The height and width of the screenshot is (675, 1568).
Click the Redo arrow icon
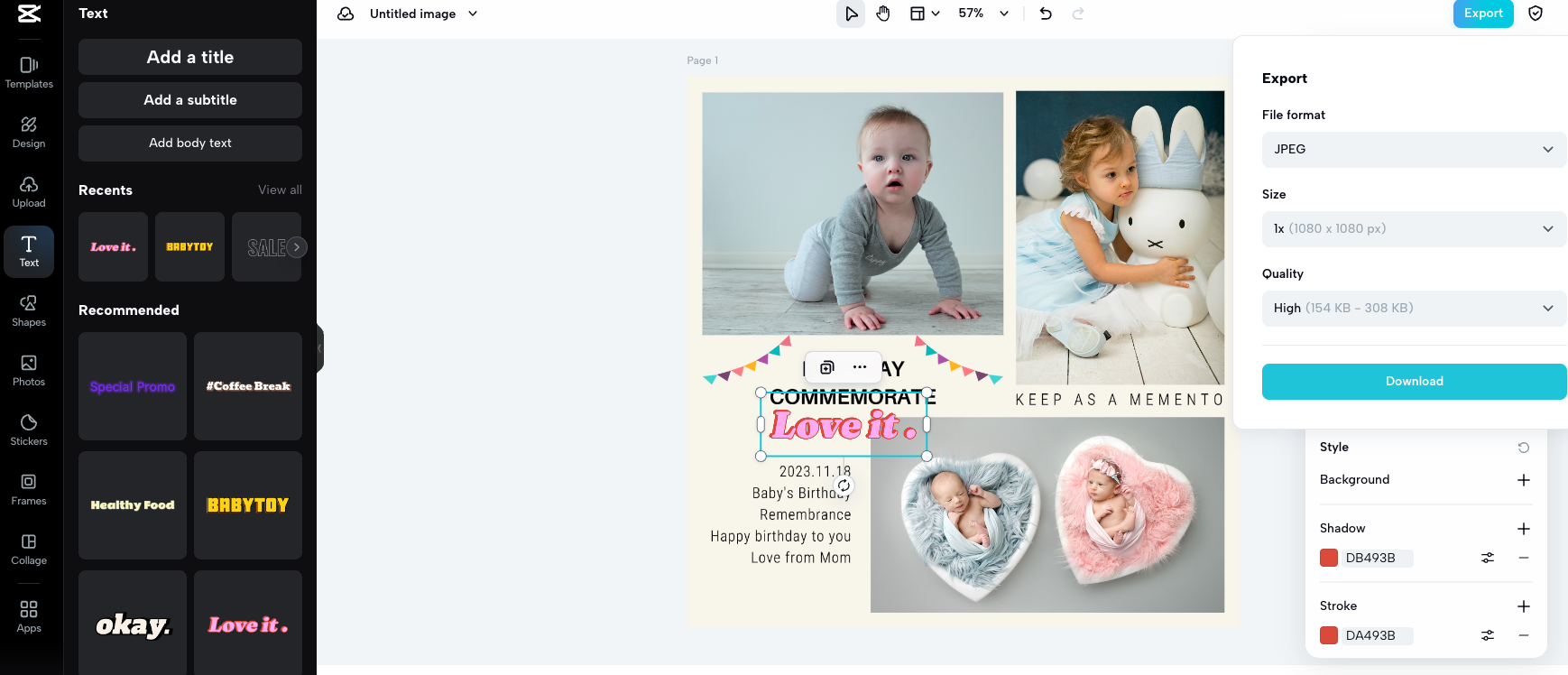pyautogui.click(x=1078, y=14)
